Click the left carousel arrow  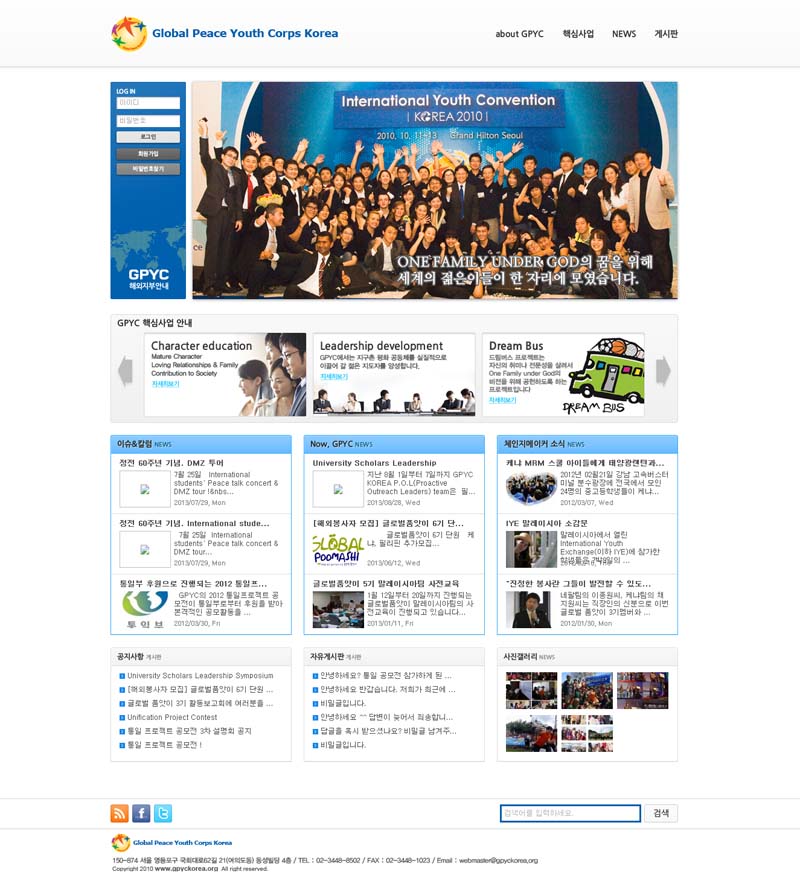pyautogui.click(x=125, y=371)
